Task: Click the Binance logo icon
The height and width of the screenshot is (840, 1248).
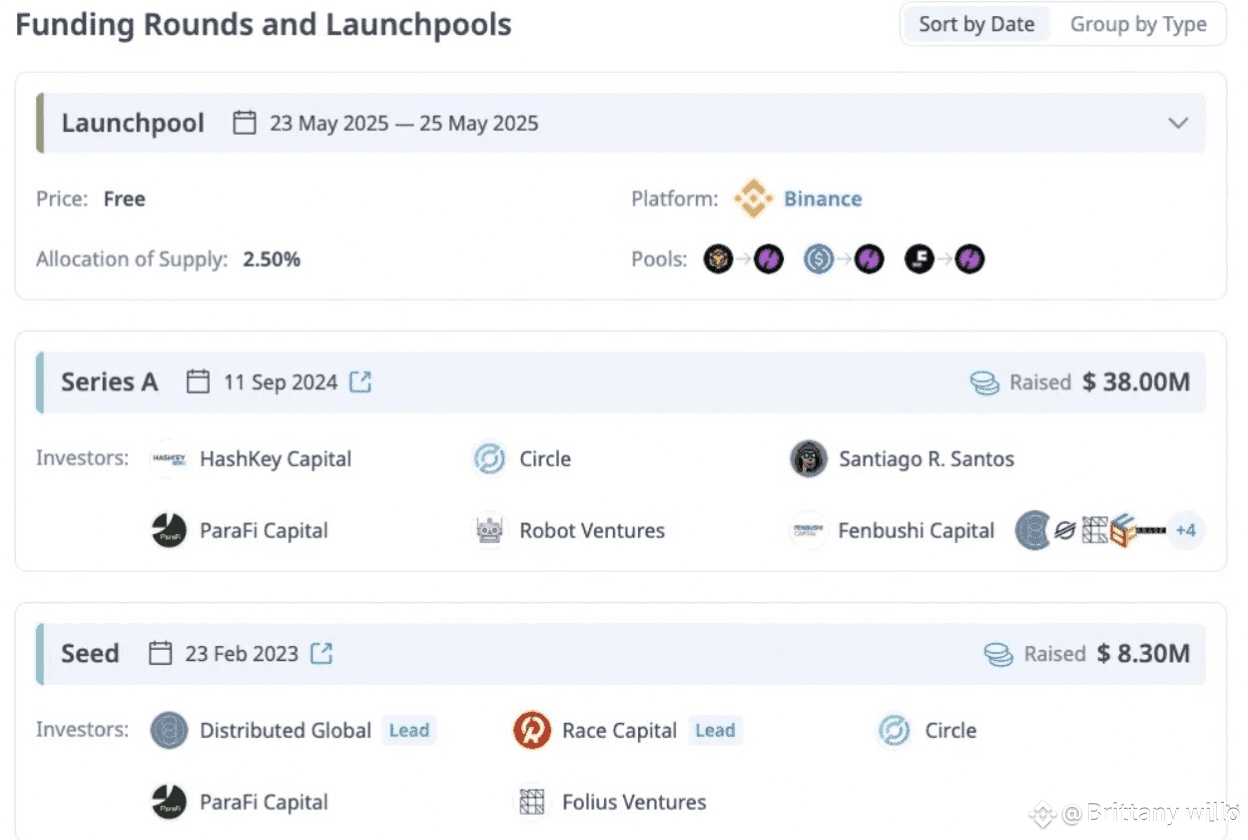Action: tap(752, 199)
